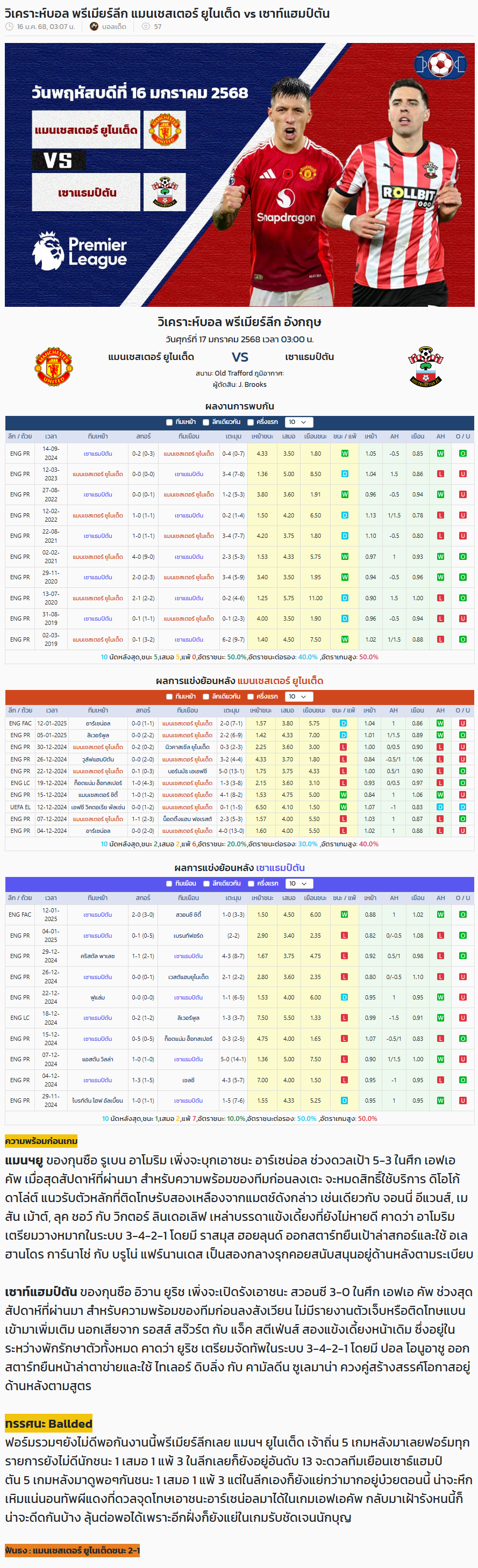Click the match banner image
The width and height of the screenshot is (478, 1568).
[239, 175]
